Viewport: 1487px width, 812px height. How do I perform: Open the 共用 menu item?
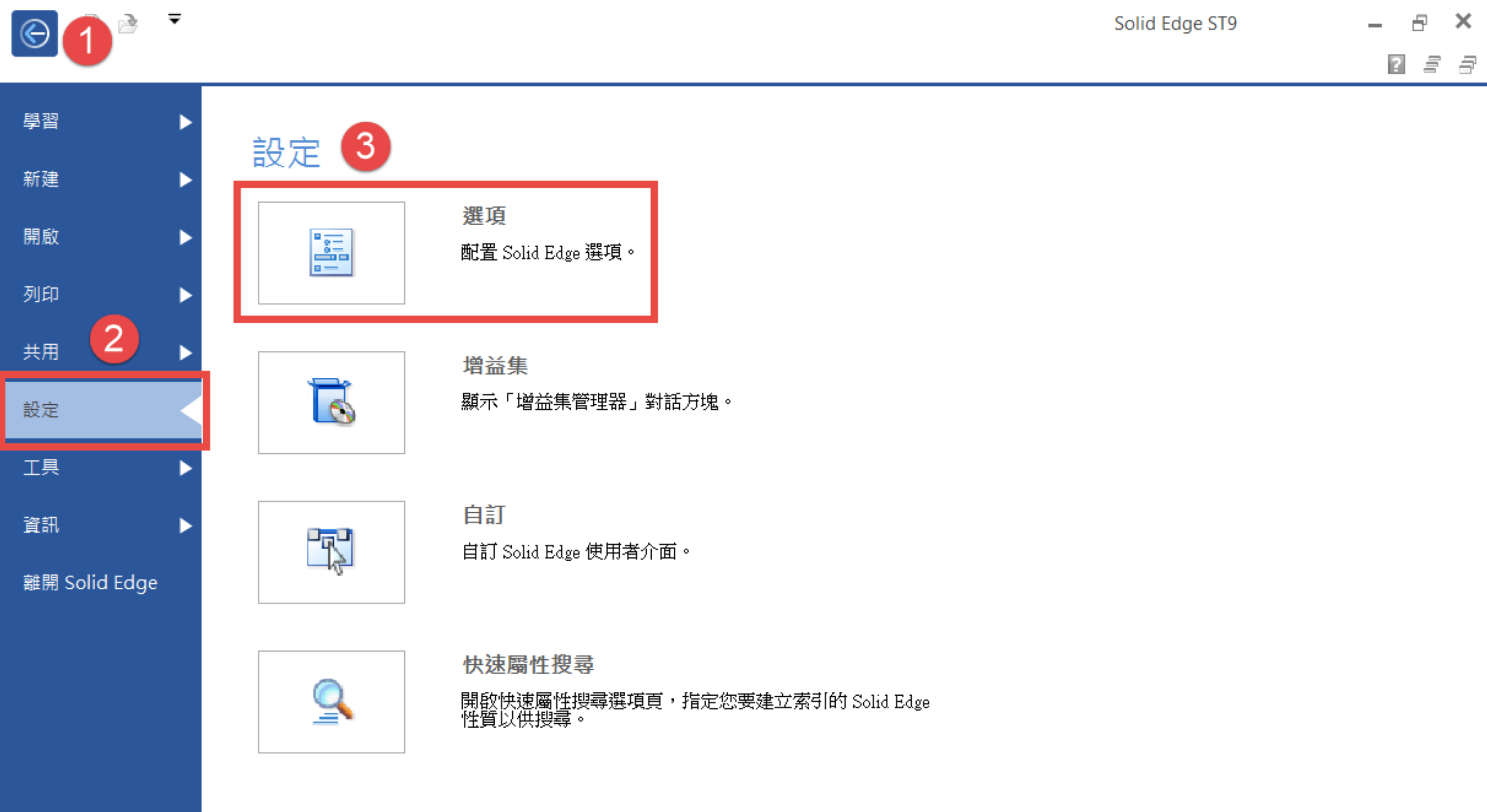101,352
